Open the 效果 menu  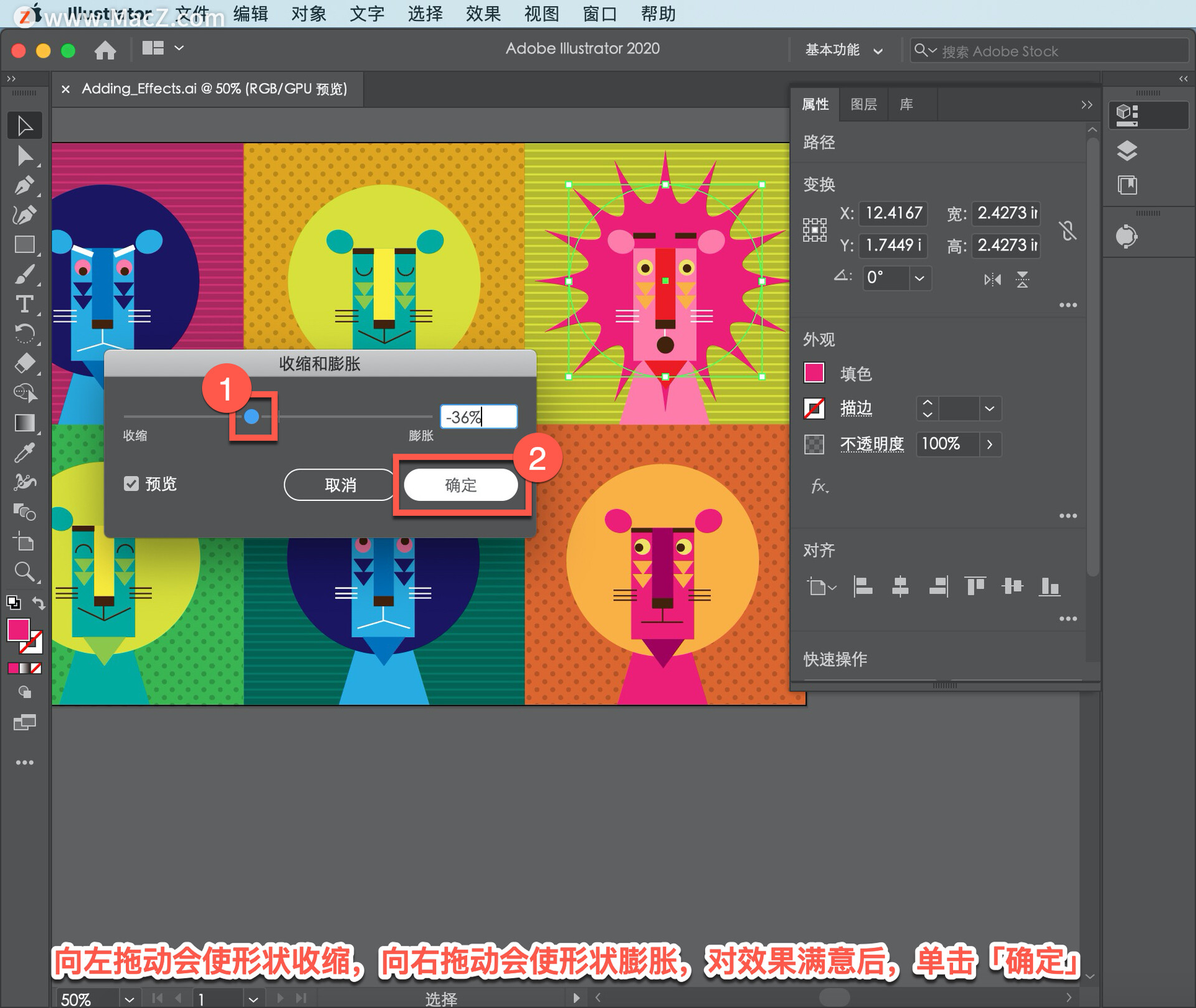483,14
